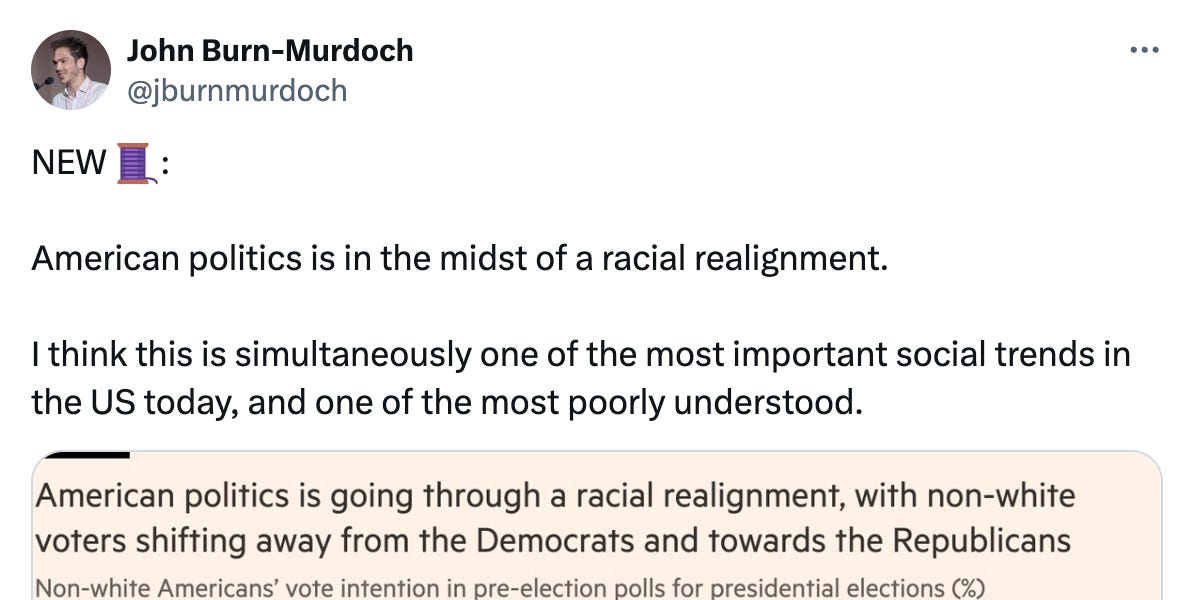Click the sentence about most important social trends

pos(580,353)
